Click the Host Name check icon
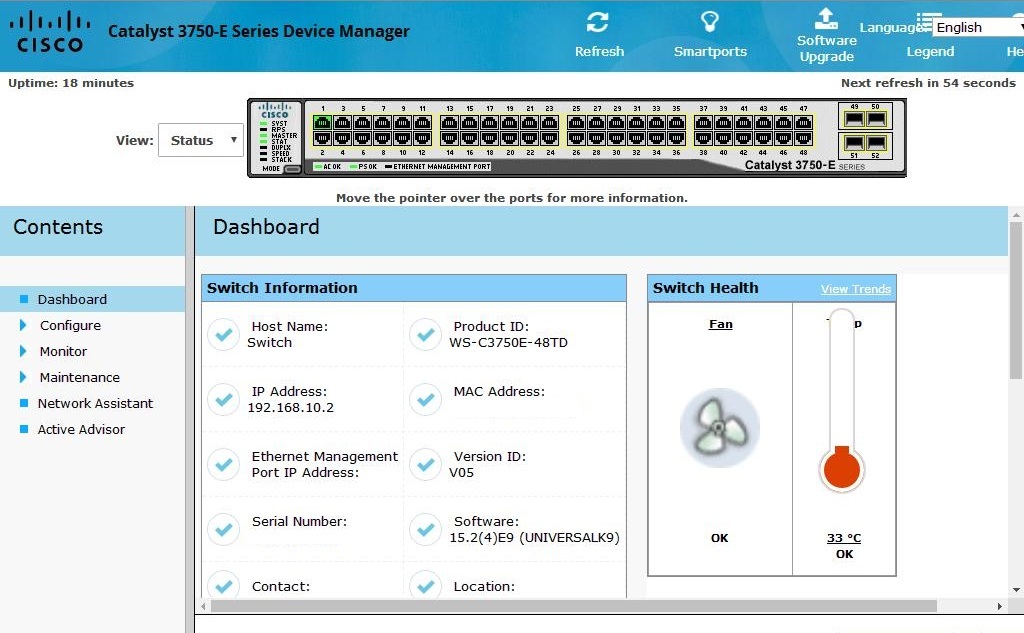Viewport: 1024px width, 633px height. (x=223, y=334)
